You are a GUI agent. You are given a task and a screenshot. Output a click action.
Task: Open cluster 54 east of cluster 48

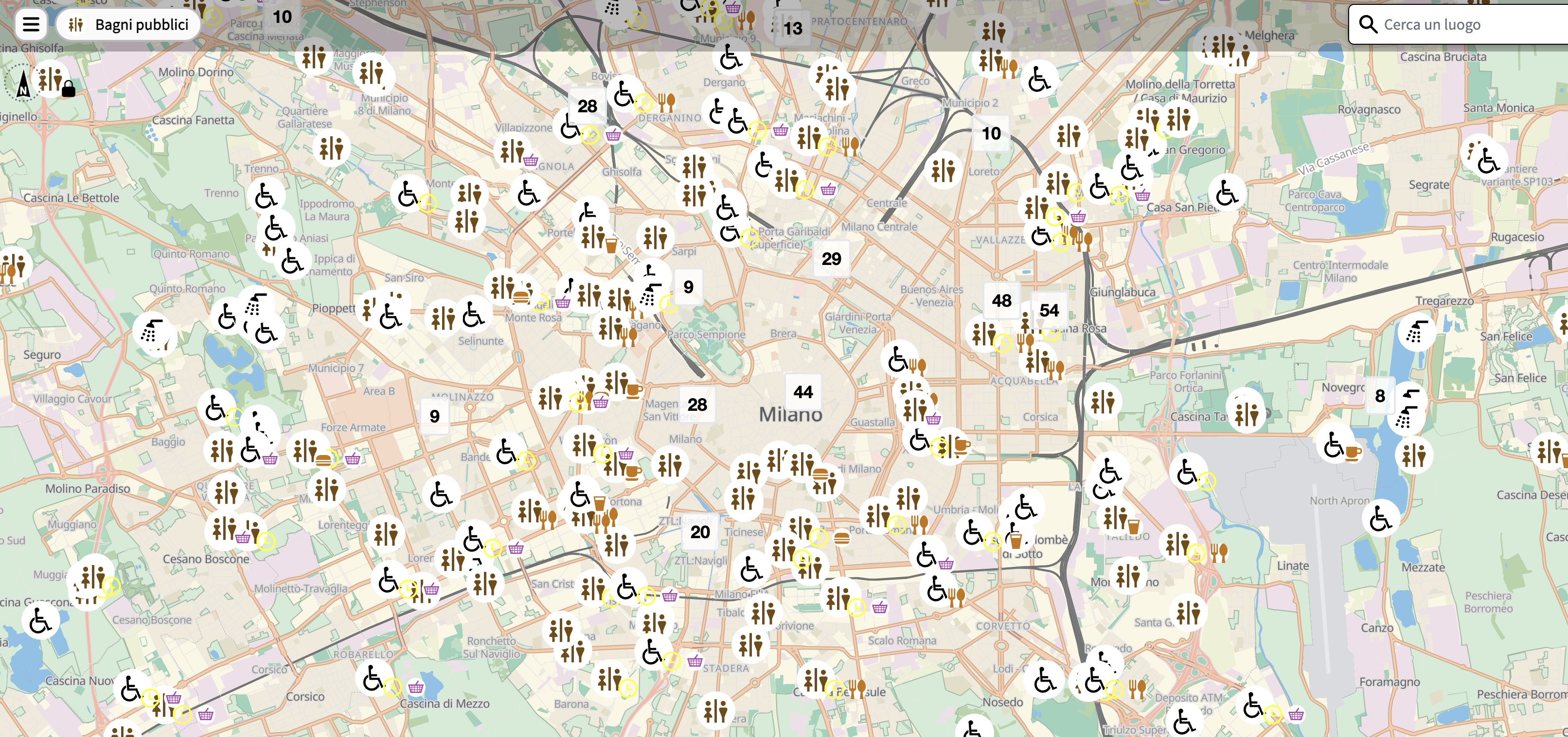tap(1049, 310)
